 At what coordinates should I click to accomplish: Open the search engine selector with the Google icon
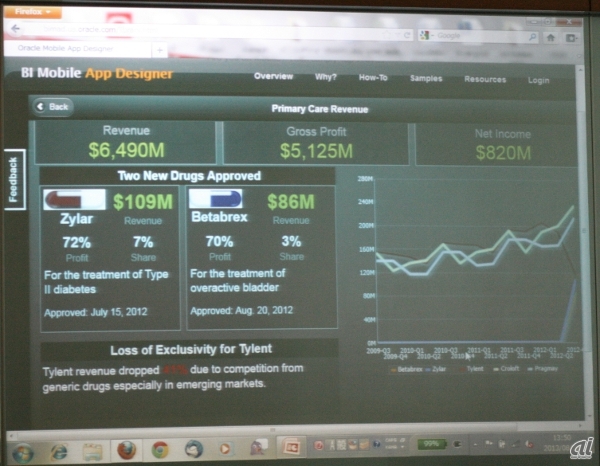point(425,36)
